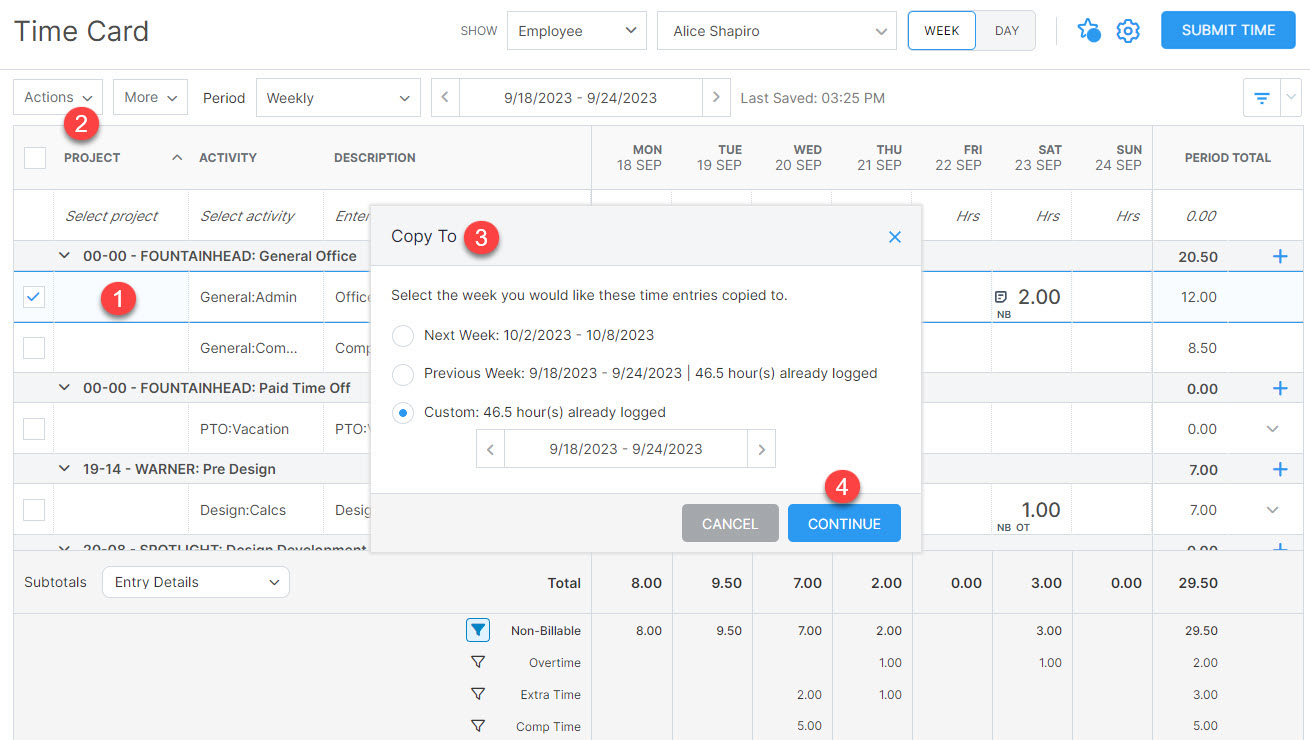
Task: Open the Actions dropdown
Action: click(x=57, y=97)
